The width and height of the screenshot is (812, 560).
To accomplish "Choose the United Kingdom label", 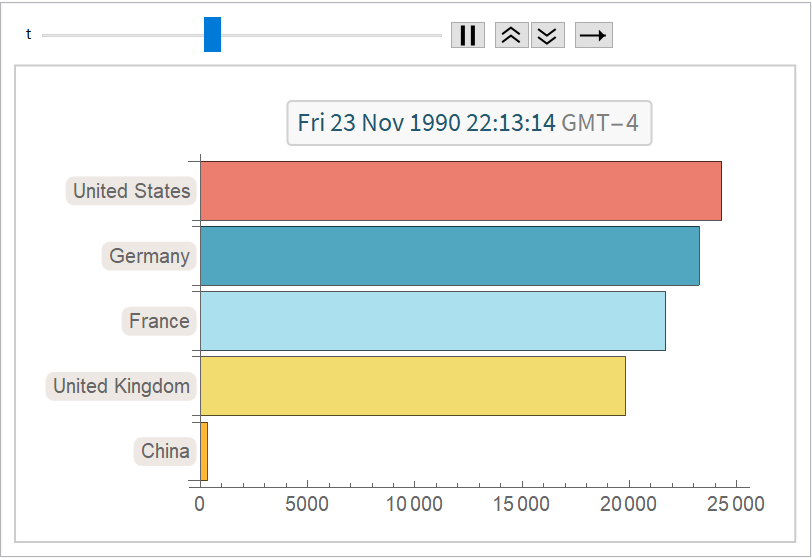I will 121,386.
